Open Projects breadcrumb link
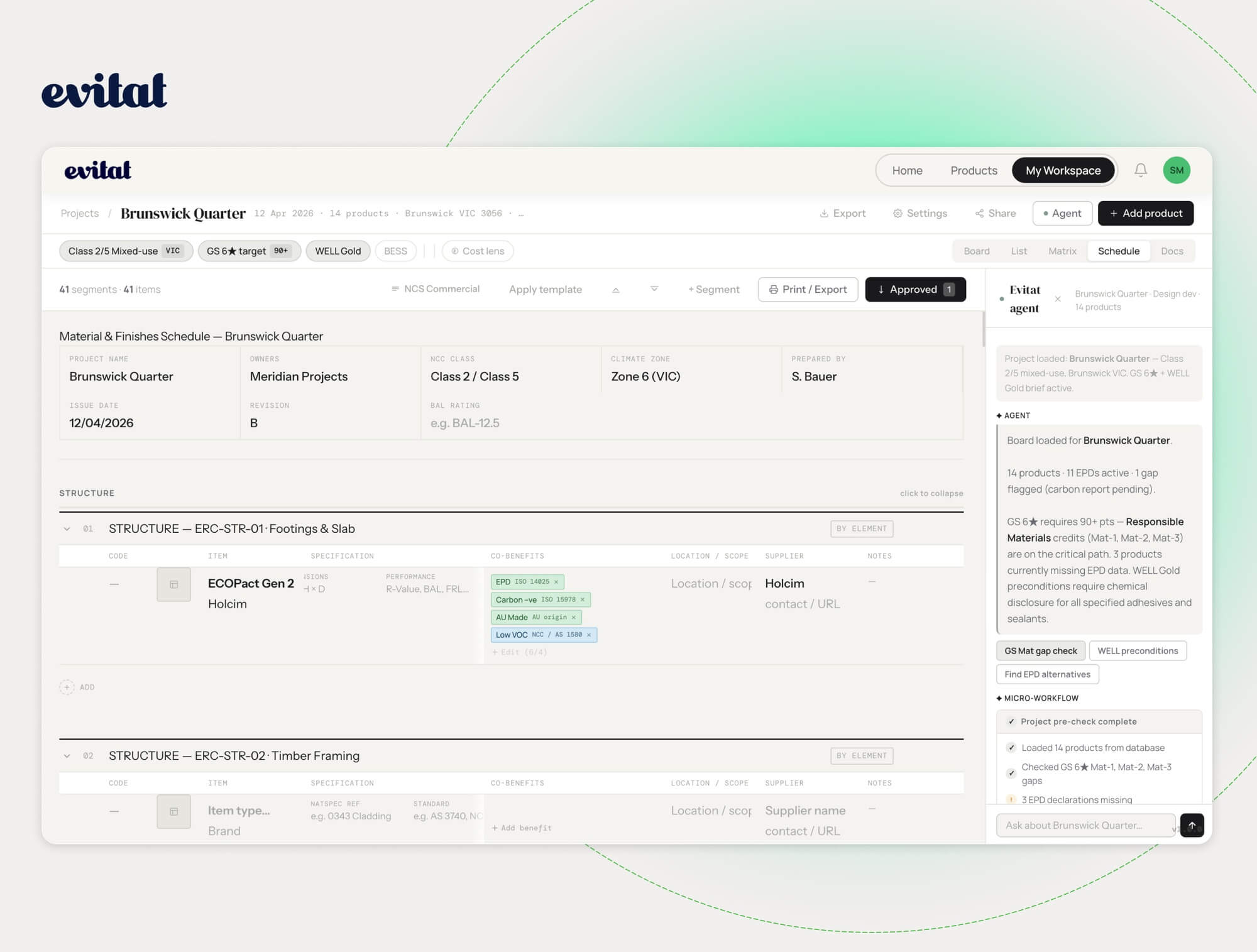The width and height of the screenshot is (1257, 952). click(x=80, y=213)
